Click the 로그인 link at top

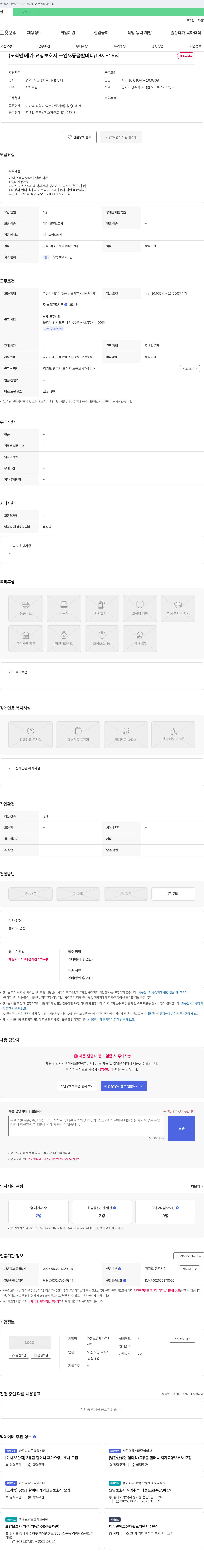click(191, 20)
